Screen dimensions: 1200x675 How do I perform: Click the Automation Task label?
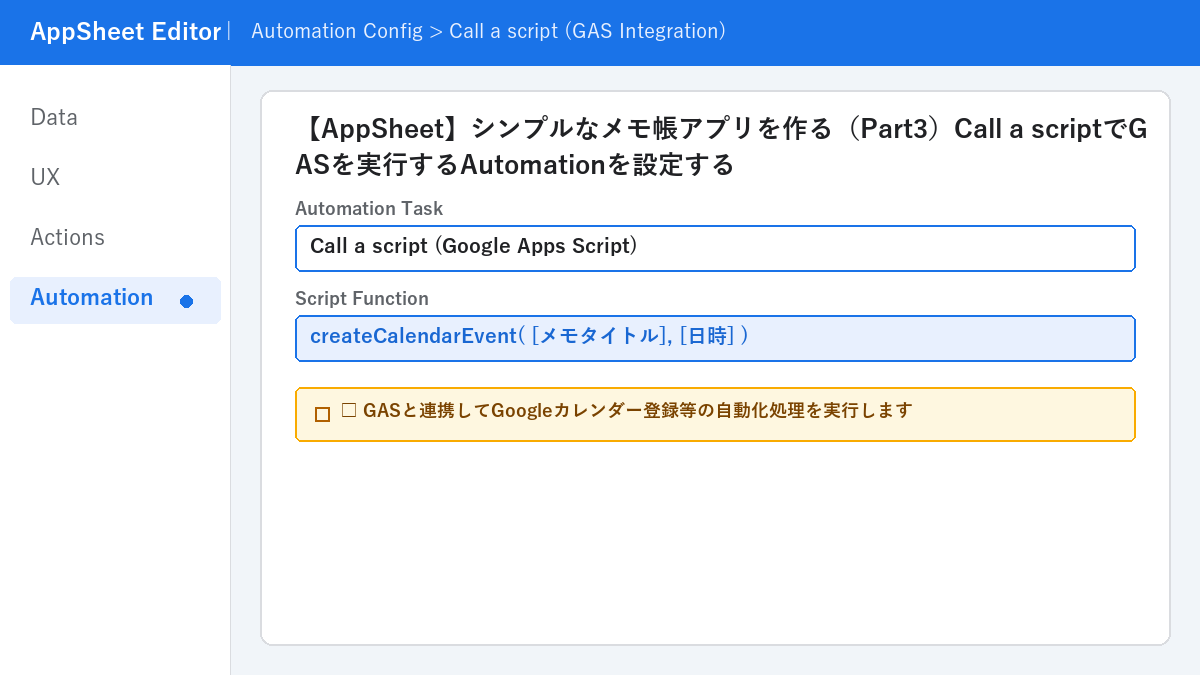[369, 209]
